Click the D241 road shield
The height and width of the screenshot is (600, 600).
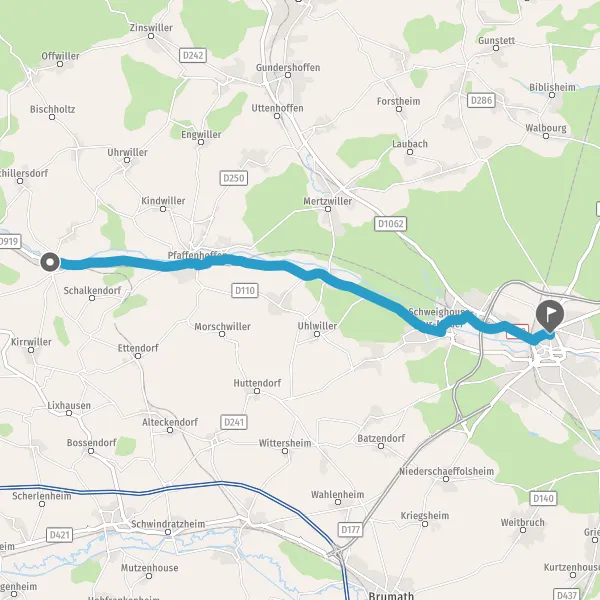pyautogui.click(x=234, y=422)
